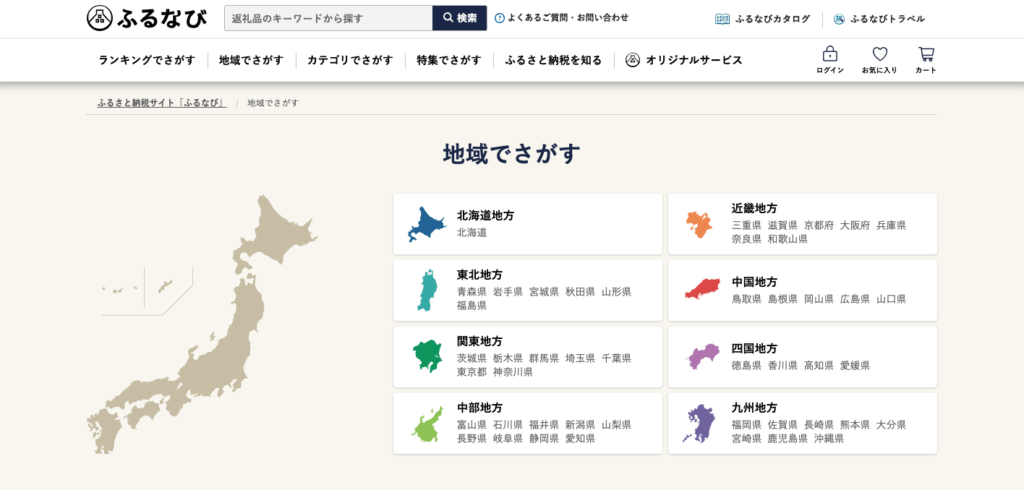Select 神奈川県 prefecture link
1024x490 pixels.
[513, 372]
